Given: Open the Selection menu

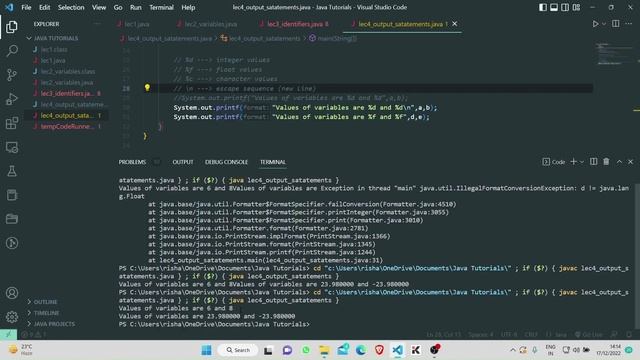Looking at the screenshot, I should 71,7.
